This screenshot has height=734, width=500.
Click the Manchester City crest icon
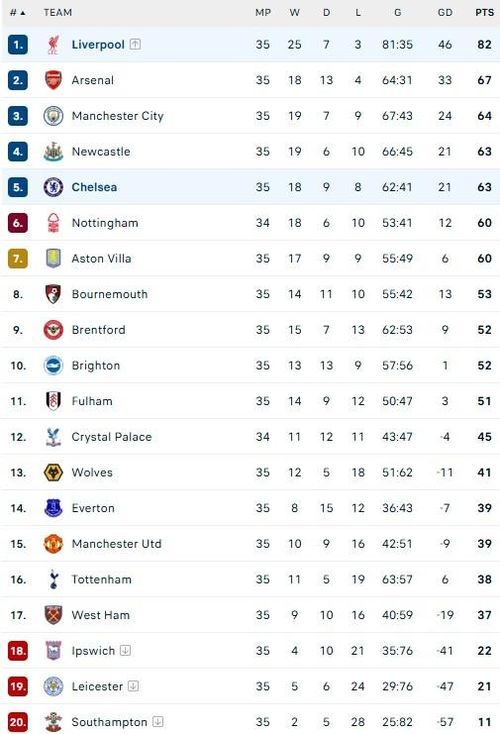tap(53, 116)
